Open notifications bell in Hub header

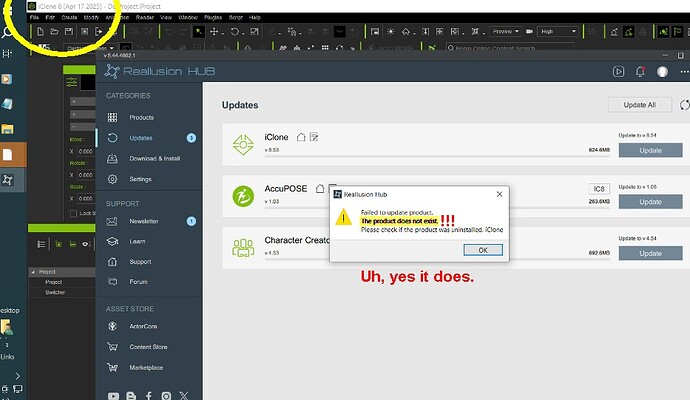pyautogui.click(x=640, y=71)
